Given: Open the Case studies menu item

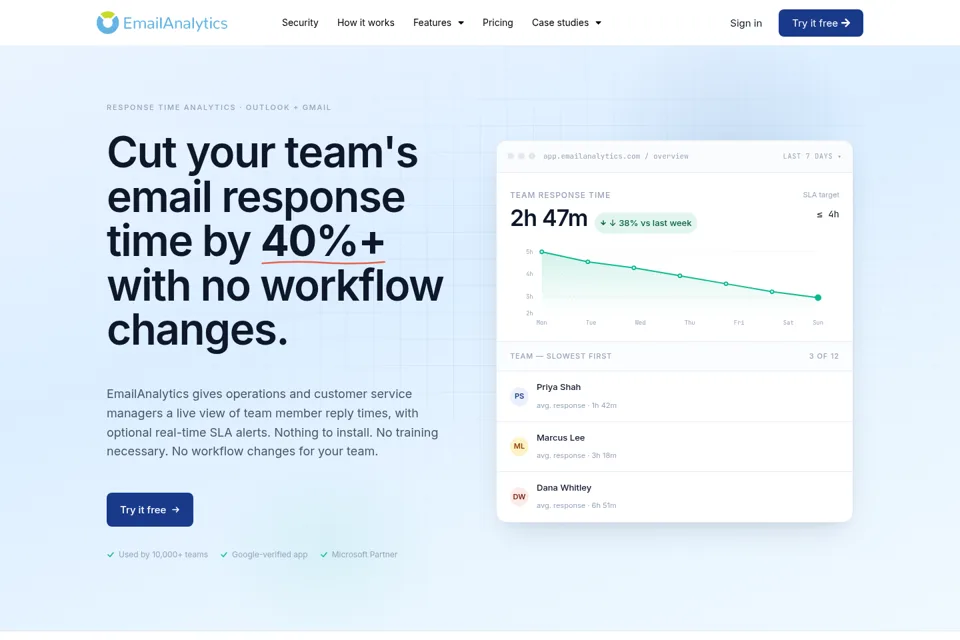Looking at the screenshot, I should [560, 23].
